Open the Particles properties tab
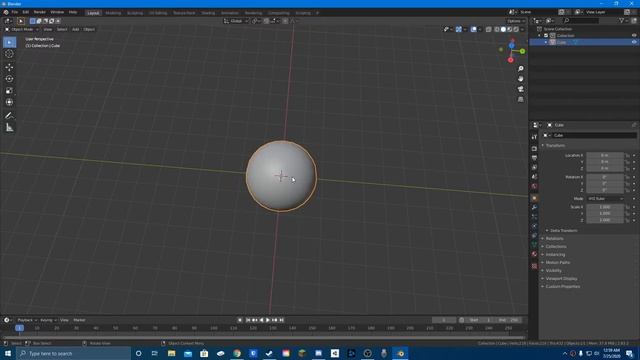Viewport: 640px width, 360px height. pyautogui.click(x=534, y=217)
